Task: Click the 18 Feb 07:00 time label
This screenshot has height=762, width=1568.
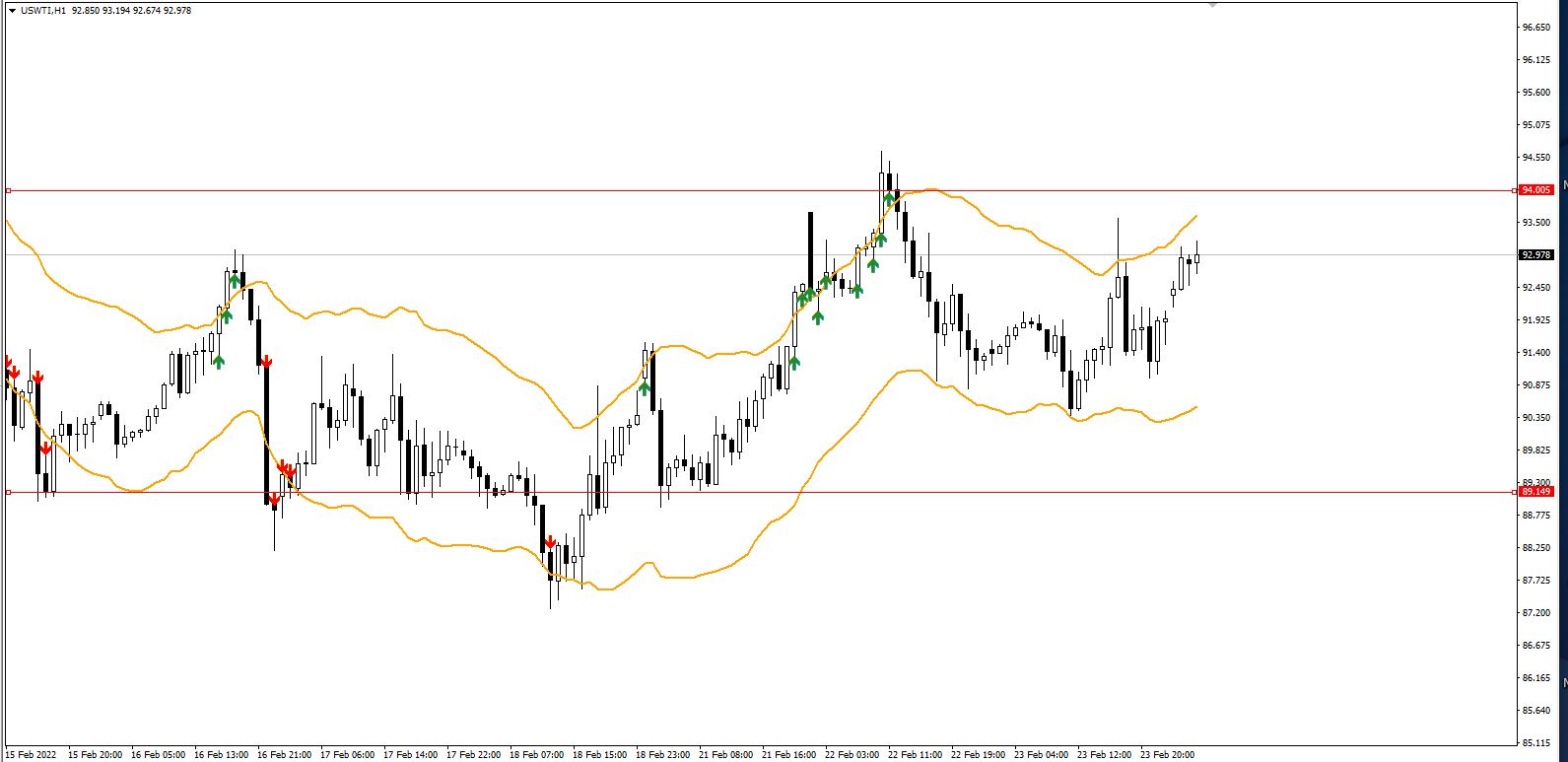Action: 537,755
